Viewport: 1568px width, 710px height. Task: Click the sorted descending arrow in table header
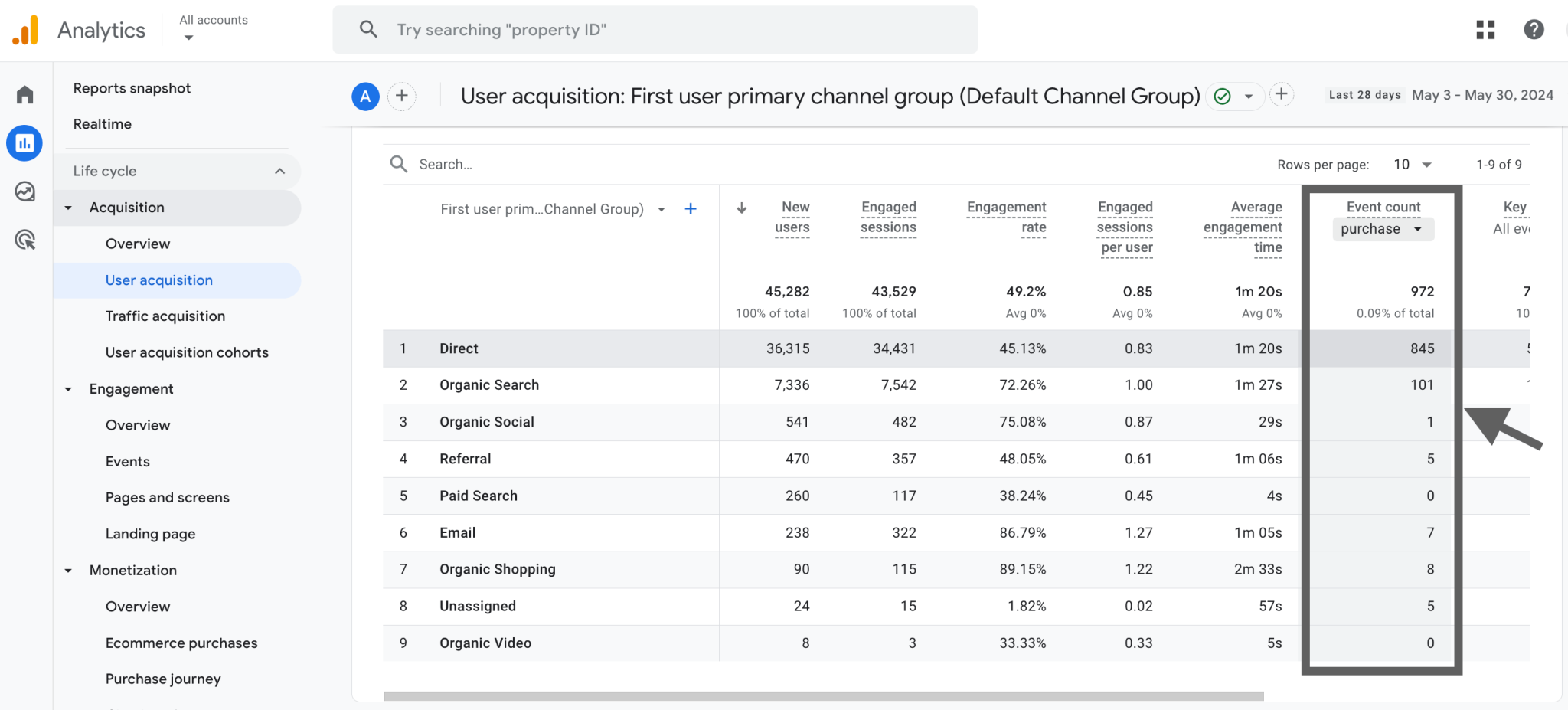click(741, 208)
